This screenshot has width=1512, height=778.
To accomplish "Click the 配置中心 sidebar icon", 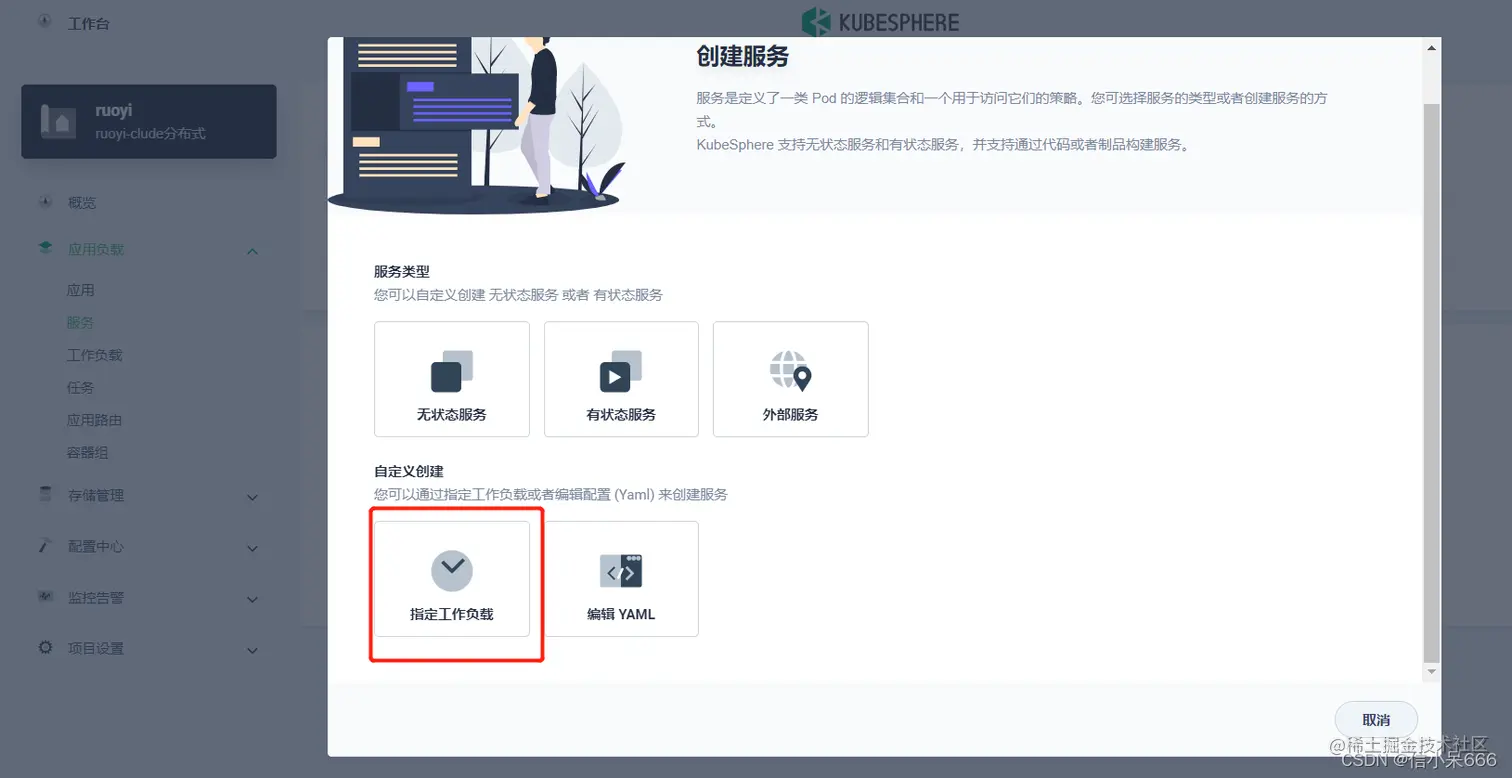I will [x=45, y=546].
